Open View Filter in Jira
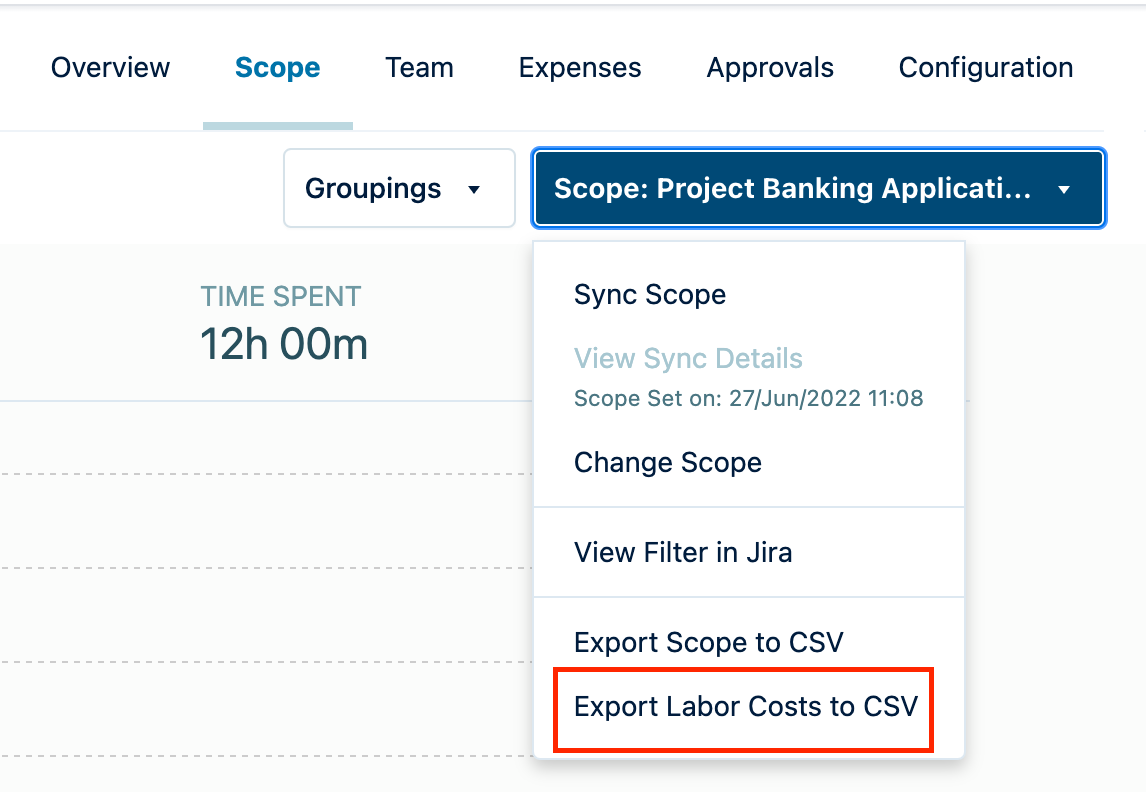The image size is (1146, 792). (683, 552)
